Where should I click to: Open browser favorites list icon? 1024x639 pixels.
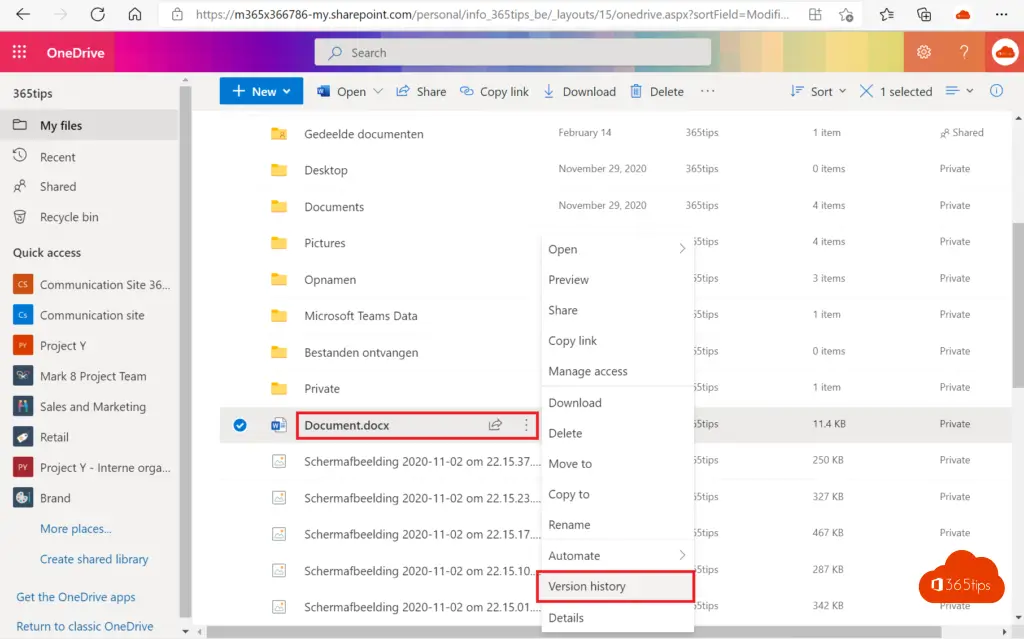tap(886, 14)
